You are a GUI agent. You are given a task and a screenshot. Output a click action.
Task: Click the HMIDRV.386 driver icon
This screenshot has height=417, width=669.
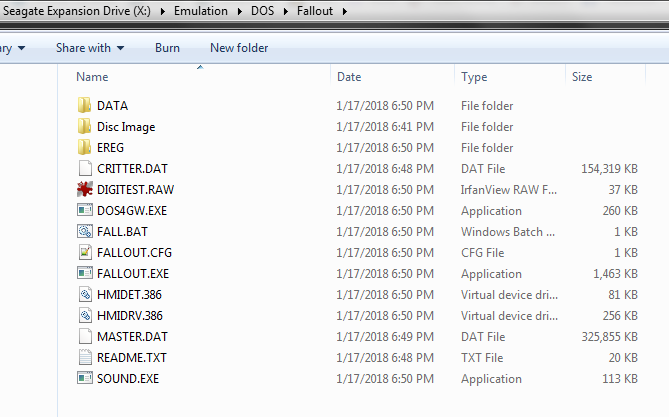tap(85, 315)
